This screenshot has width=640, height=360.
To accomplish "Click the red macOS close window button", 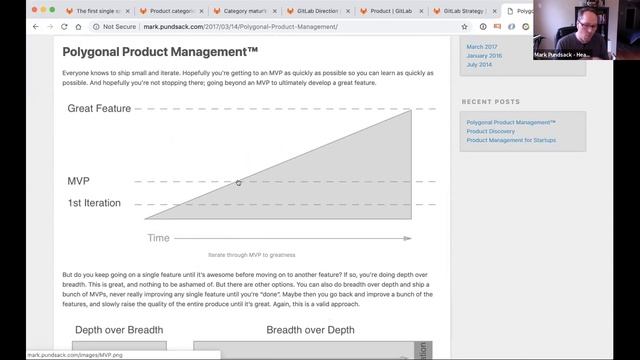I will pos(34,10).
